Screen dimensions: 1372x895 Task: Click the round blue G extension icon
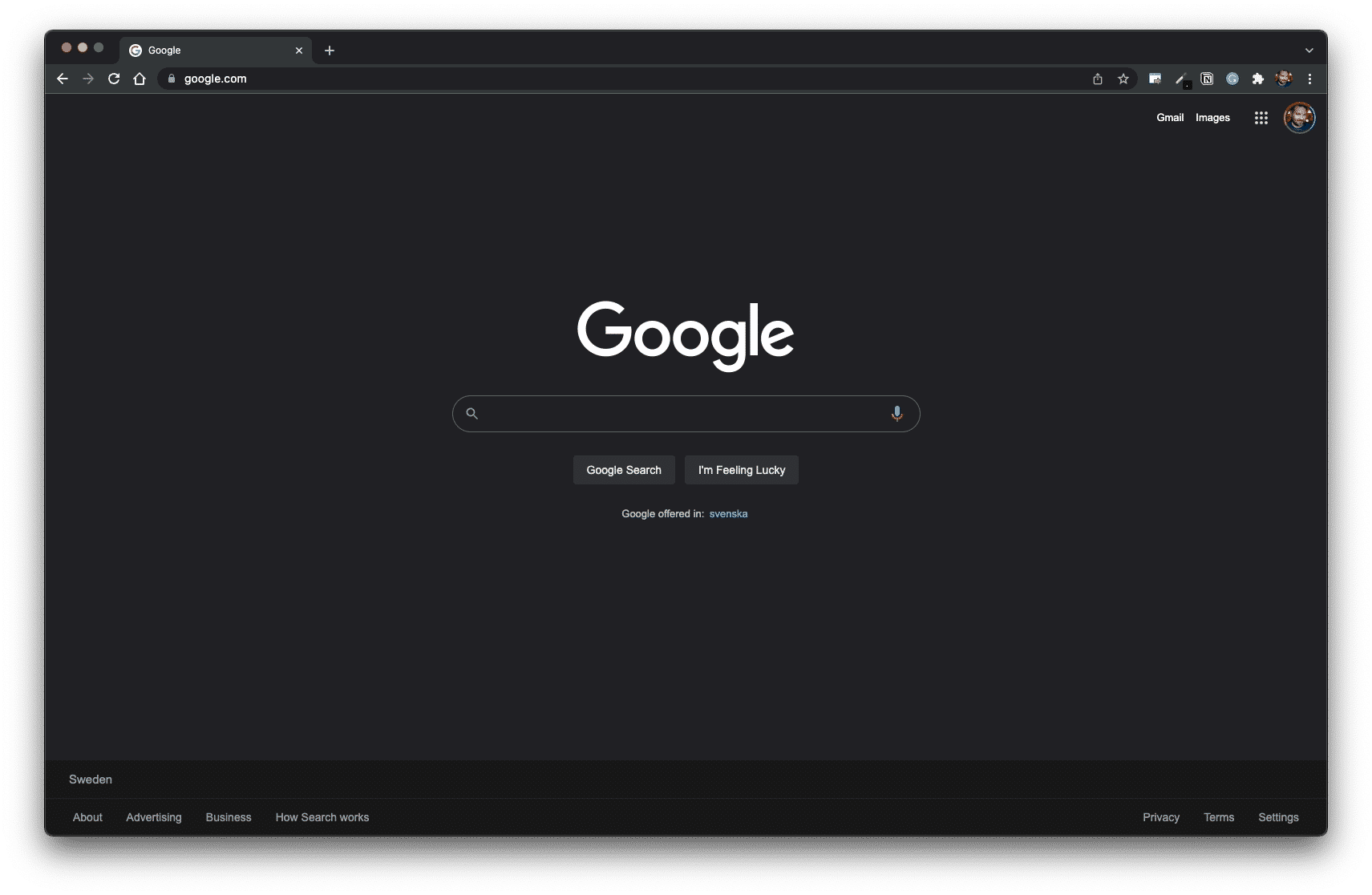pyautogui.click(x=1232, y=79)
